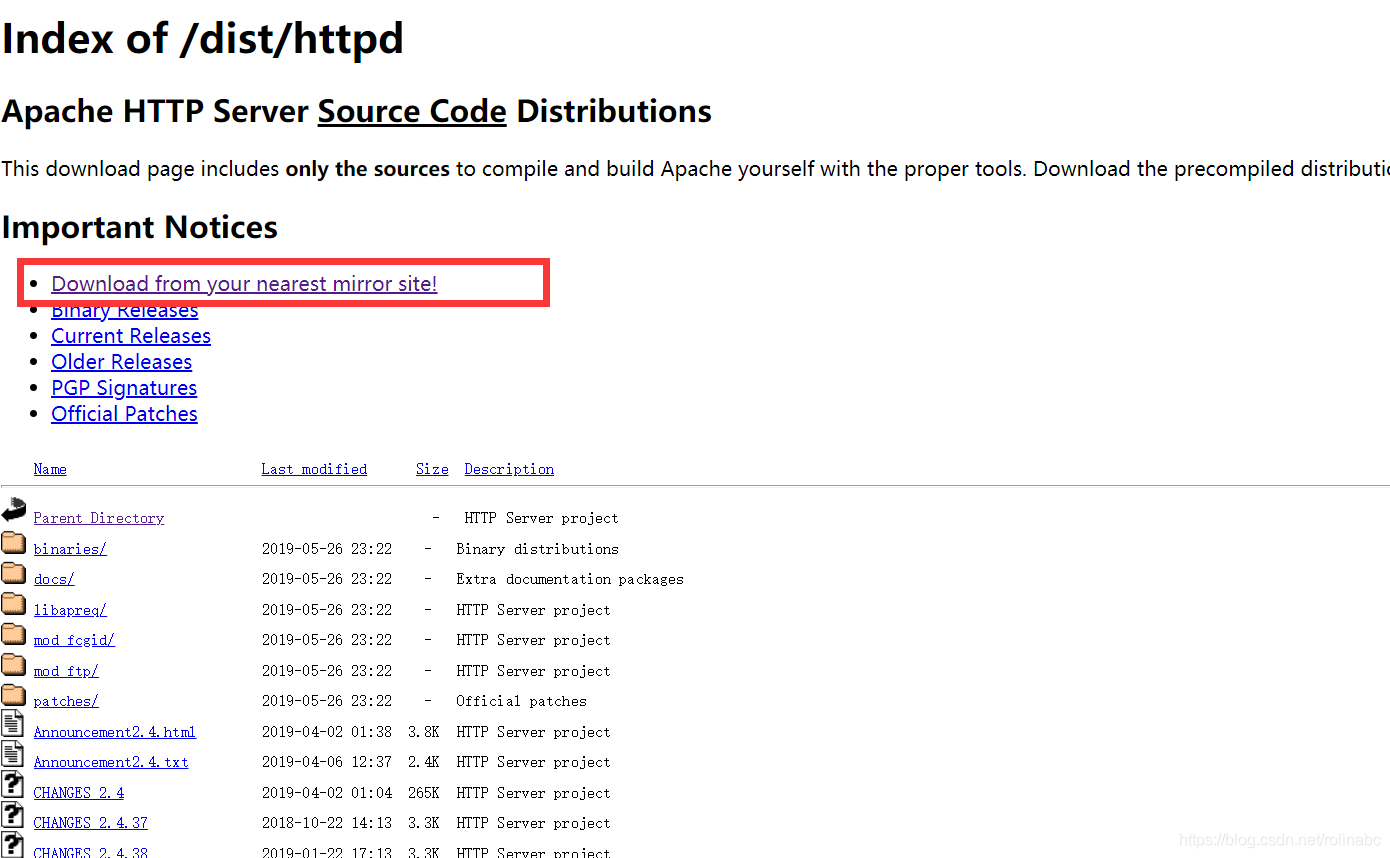Open the Parent Directory link
This screenshot has height=858, width=1390.
pos(99,518)
